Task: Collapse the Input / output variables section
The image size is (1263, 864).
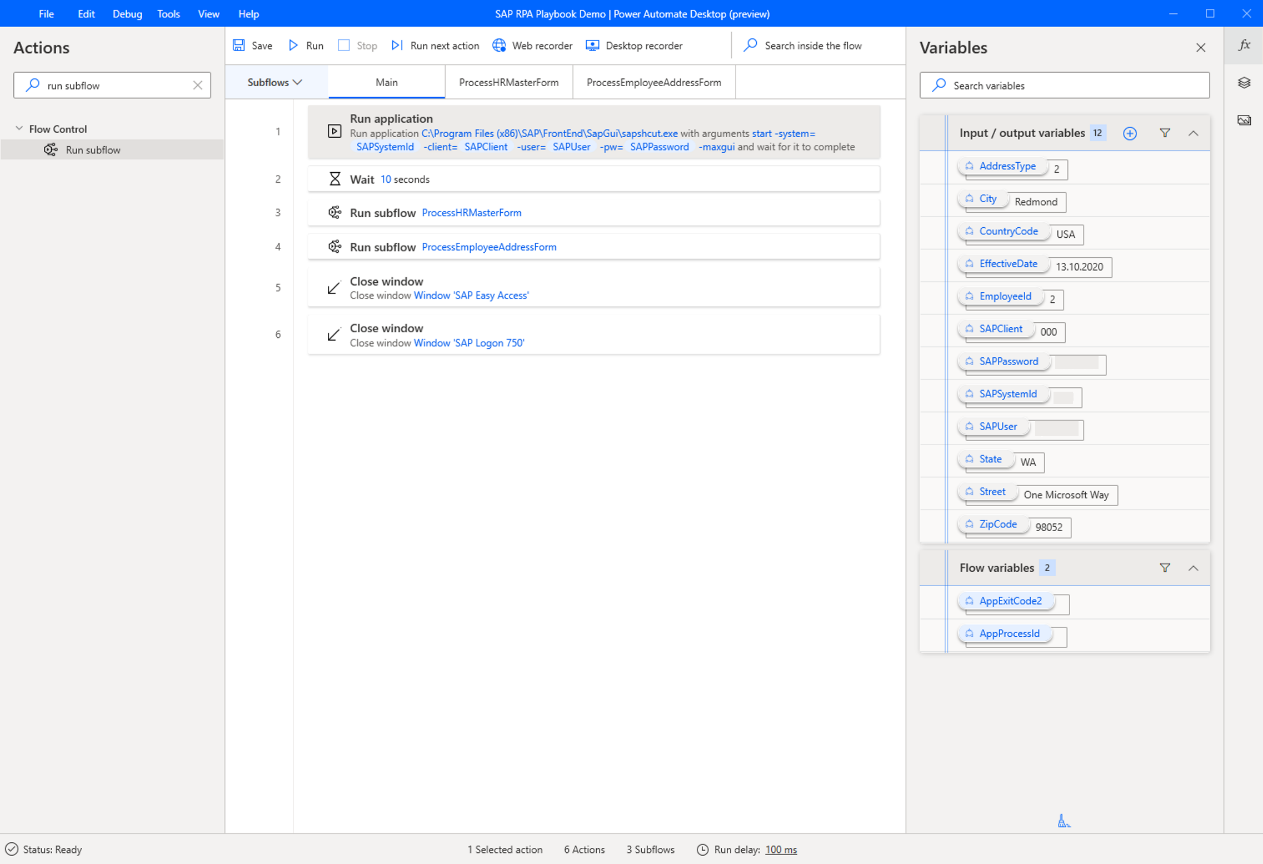Action: pyautogui.click(x=1194, y=133)
